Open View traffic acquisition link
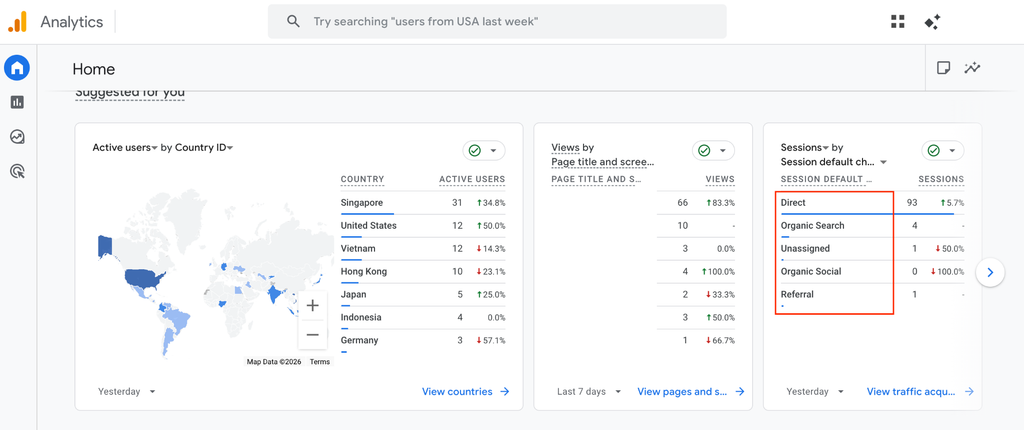This screenshot has height=430, width=1024. point(920,391)
